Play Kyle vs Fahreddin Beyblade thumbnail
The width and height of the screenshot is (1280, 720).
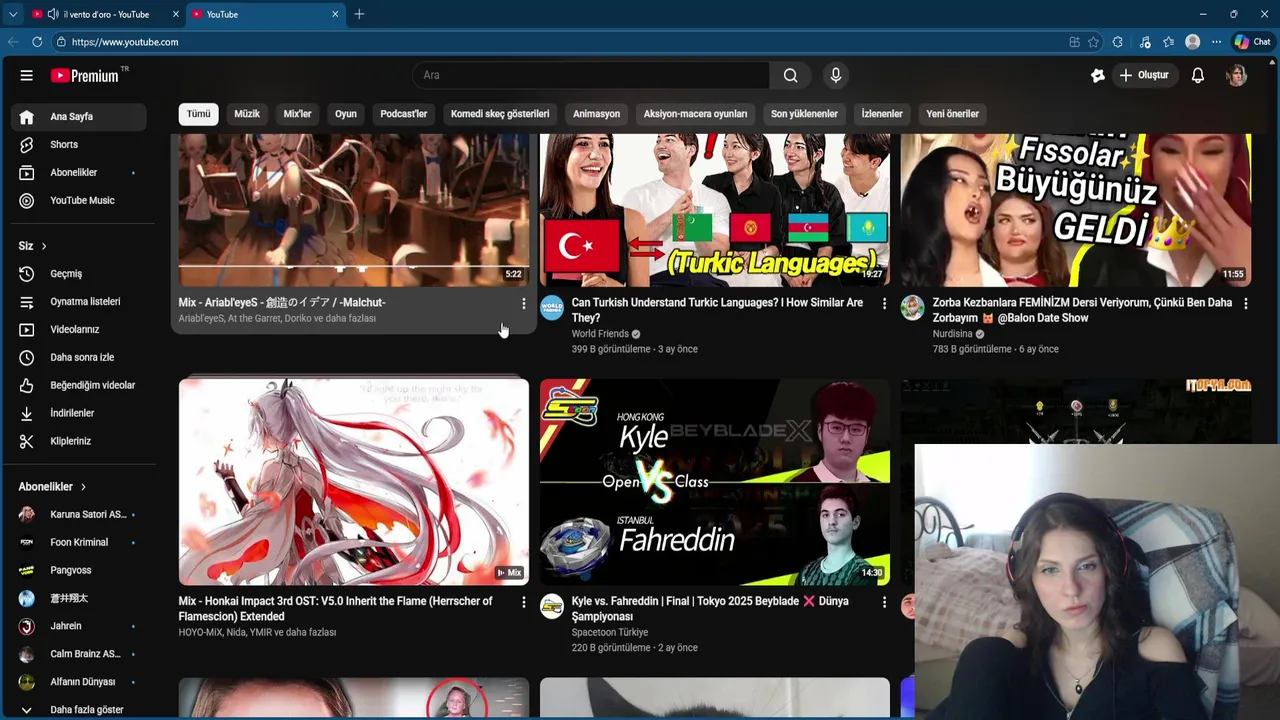(715, 482)
